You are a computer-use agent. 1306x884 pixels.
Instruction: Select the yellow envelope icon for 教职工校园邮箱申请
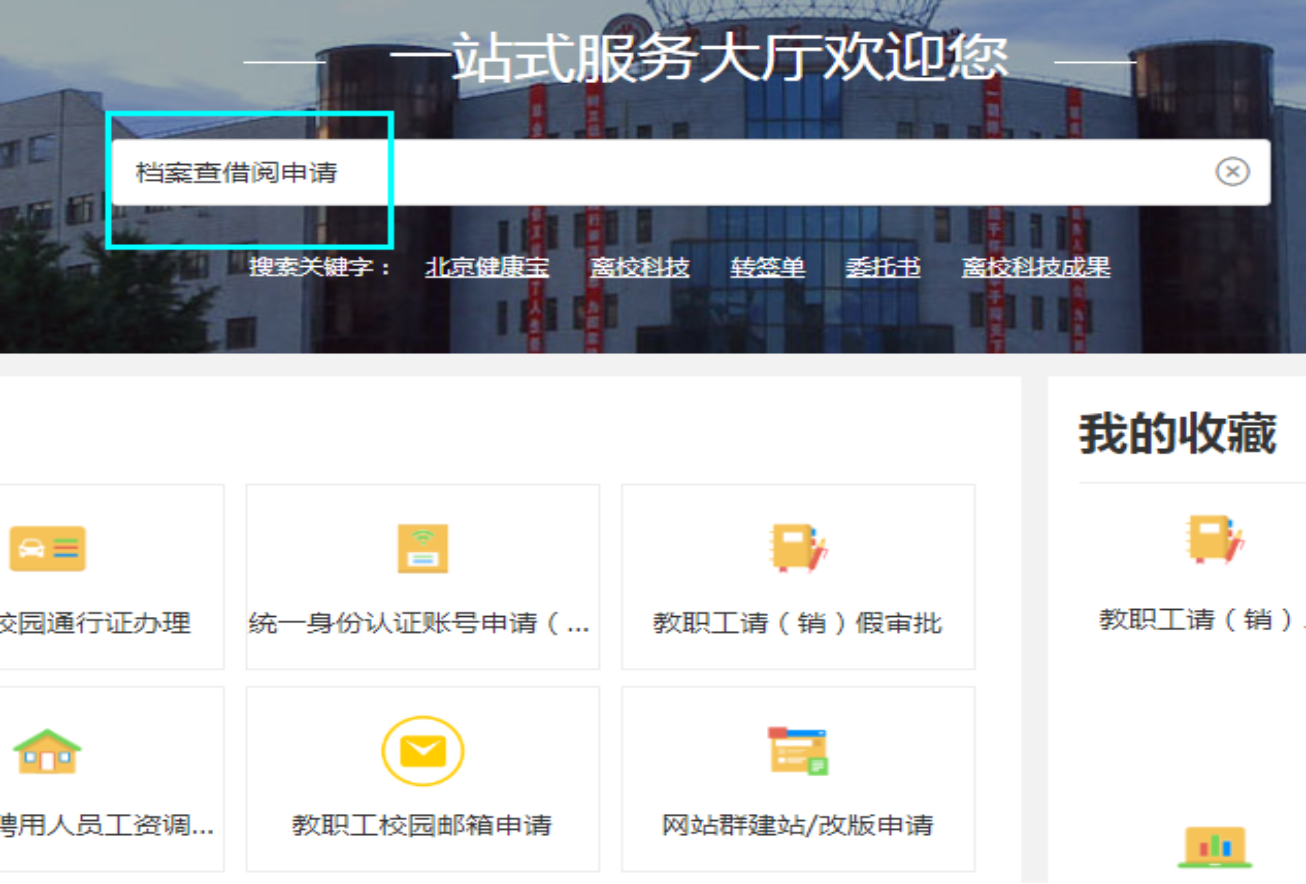point(422,751)
